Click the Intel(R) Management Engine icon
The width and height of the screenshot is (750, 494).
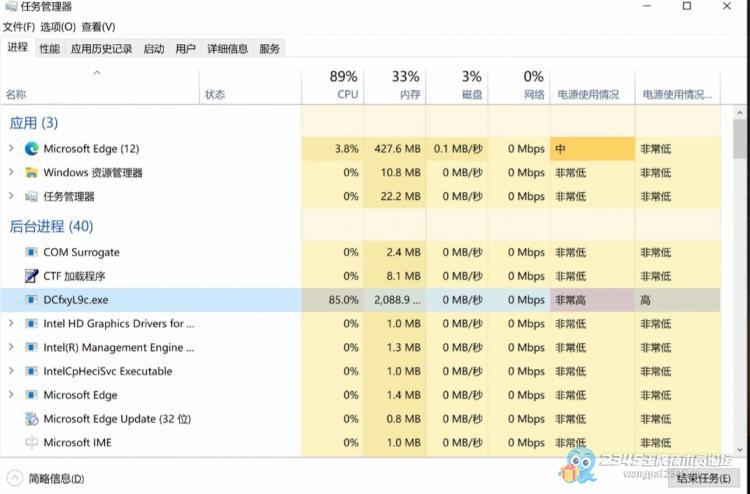point(32,347)
